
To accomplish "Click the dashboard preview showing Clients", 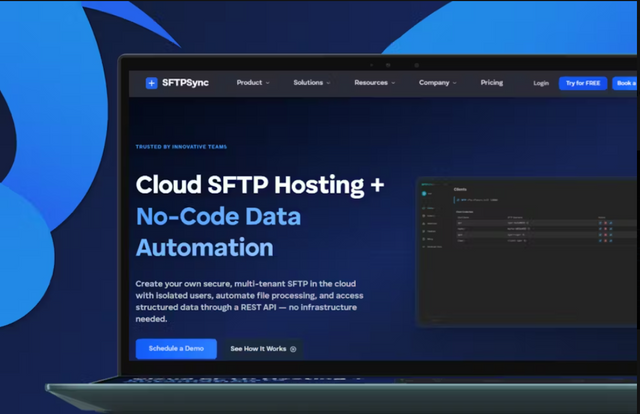I will coord(527,252).
